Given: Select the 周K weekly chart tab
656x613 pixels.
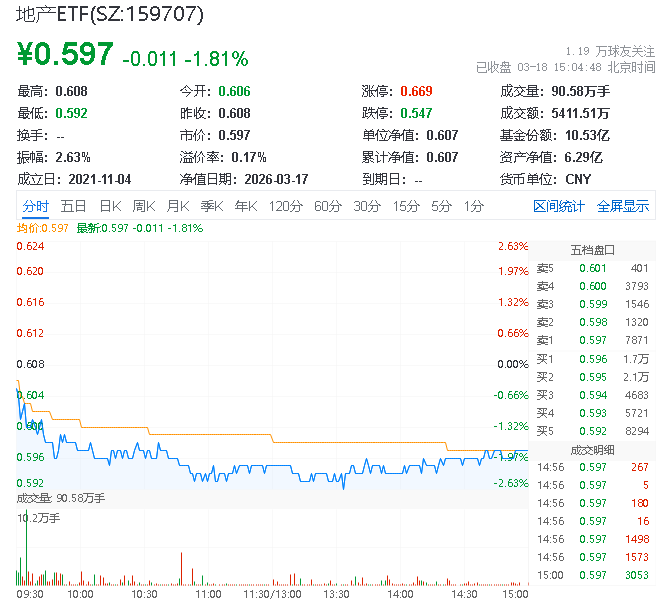Looking at the screenshot, I should (144, 206).
